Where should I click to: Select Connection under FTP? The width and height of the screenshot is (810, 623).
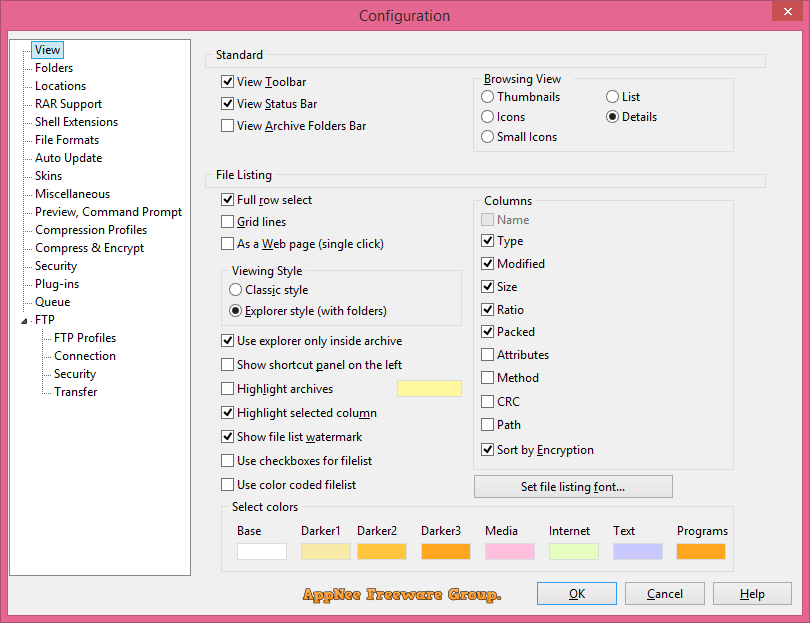pyautogui.click(x=85, y=356)
